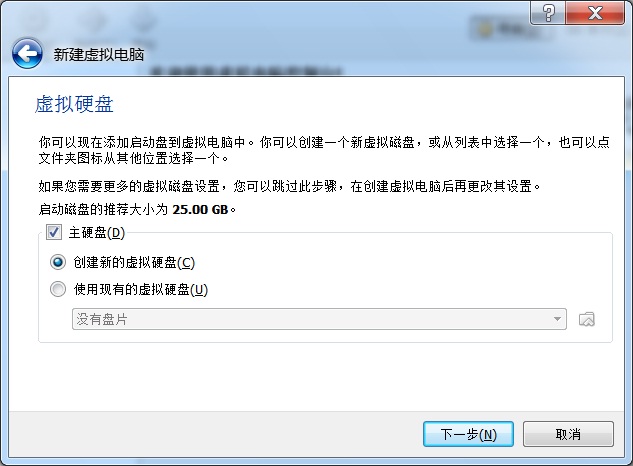Click the recommended 25.00 GB size text
Screen dimensions: 633x466
[x=200, y=210]
